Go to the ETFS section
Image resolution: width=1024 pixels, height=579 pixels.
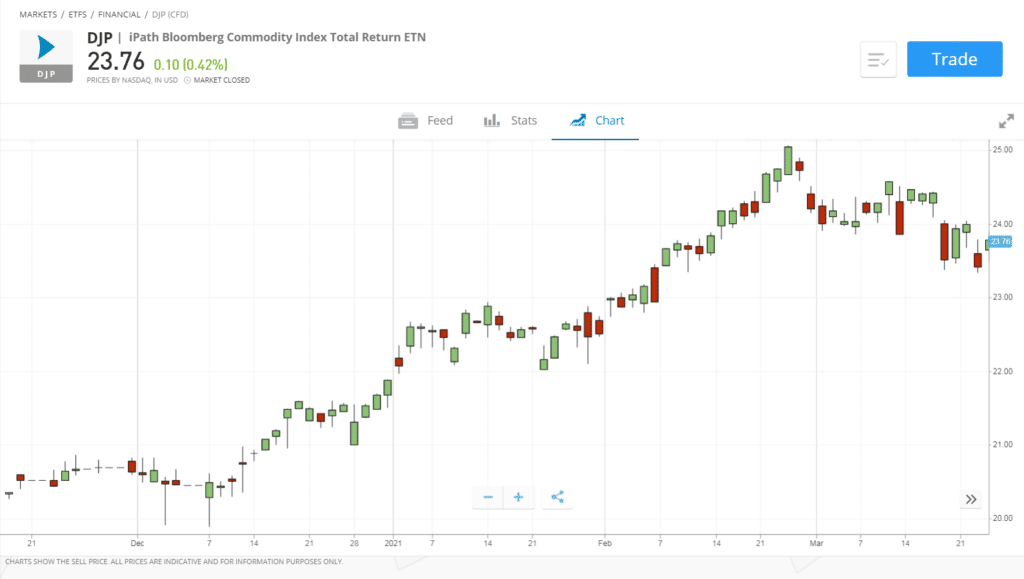(x=77, y=14)
